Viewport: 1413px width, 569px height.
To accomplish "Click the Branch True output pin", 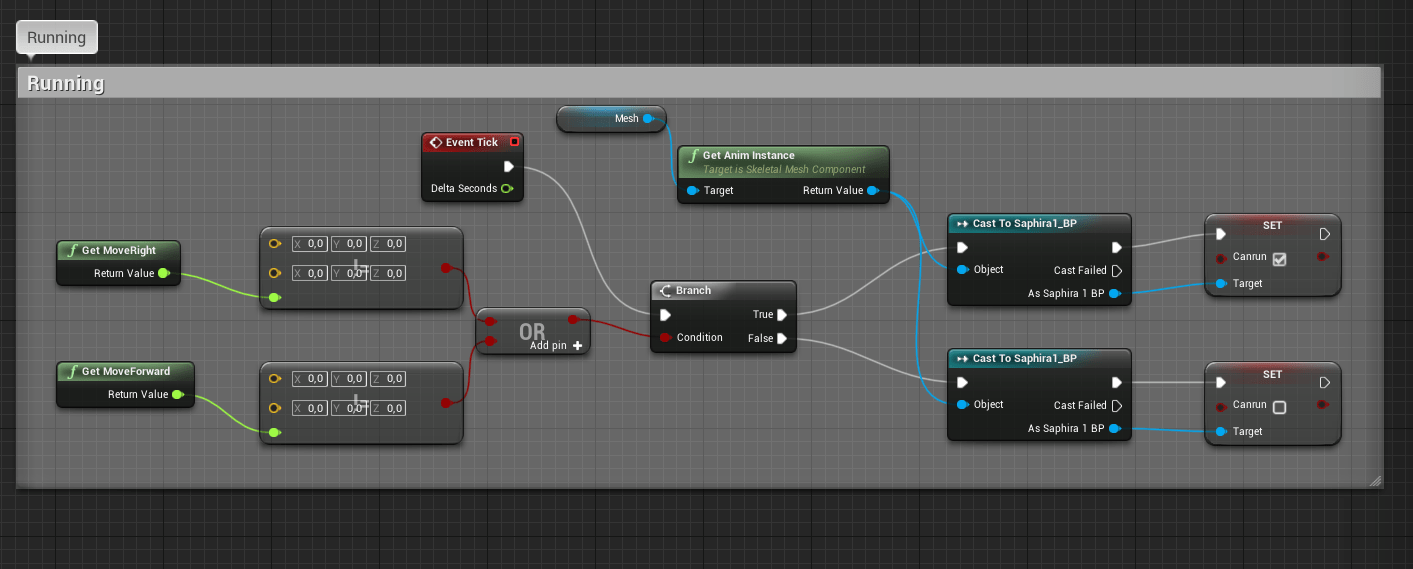I will tap(783, 314).
